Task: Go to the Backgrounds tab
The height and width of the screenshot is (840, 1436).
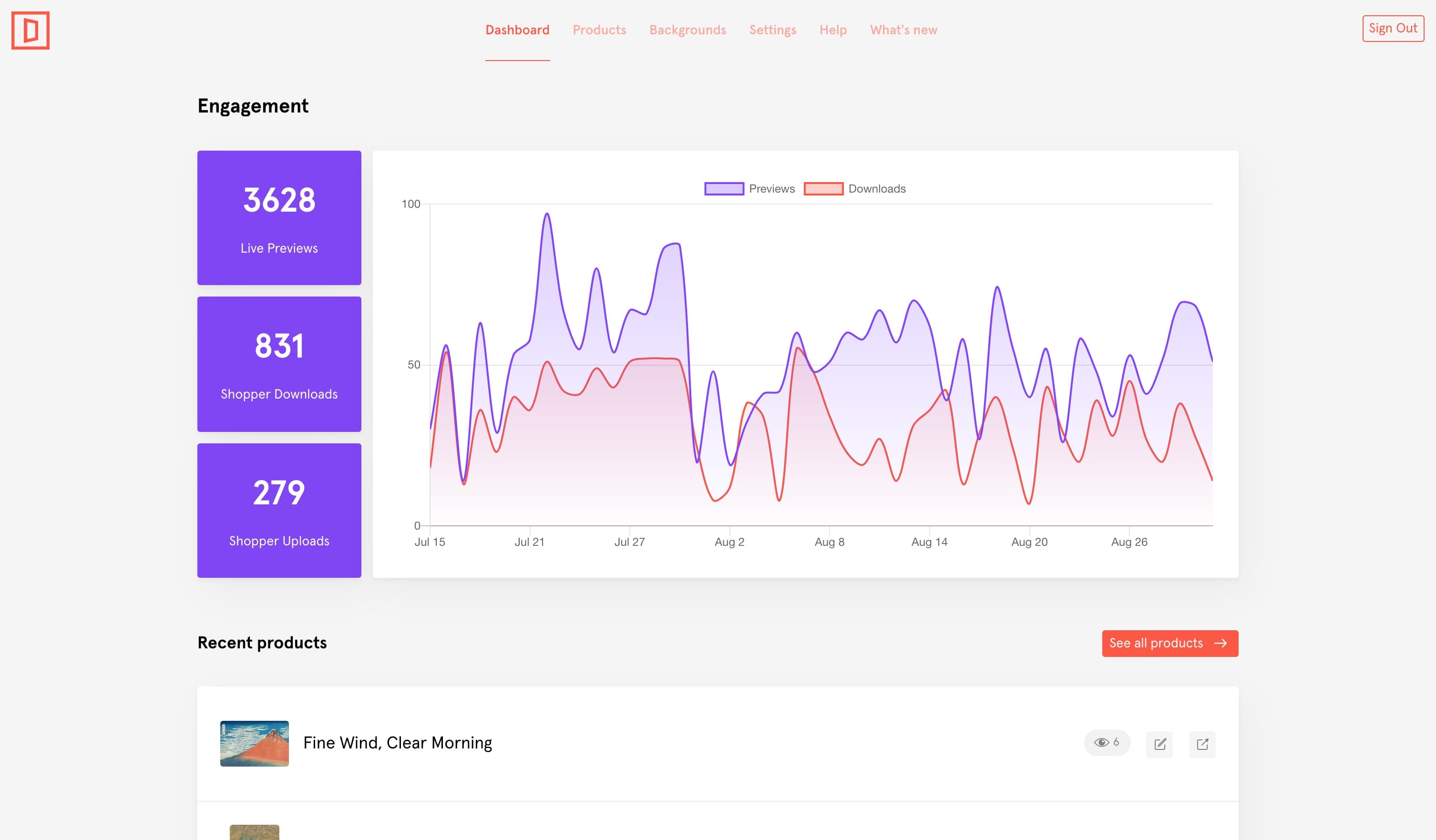Action: pyautogui.click(x=687, y=30)
